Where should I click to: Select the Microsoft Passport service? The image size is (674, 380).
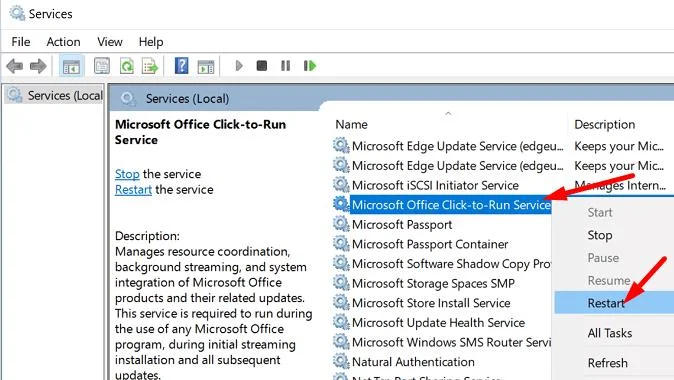tap(401, 224)
